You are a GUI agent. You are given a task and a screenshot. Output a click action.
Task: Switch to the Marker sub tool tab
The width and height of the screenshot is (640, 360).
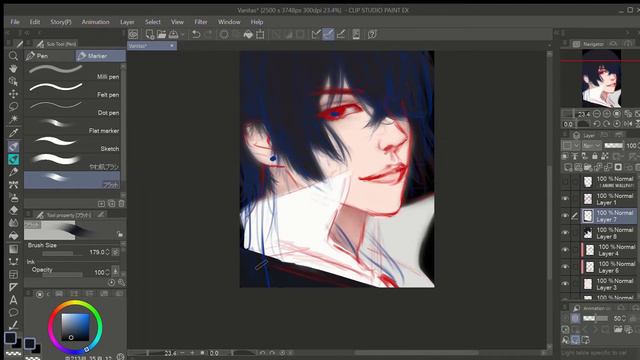100,56
